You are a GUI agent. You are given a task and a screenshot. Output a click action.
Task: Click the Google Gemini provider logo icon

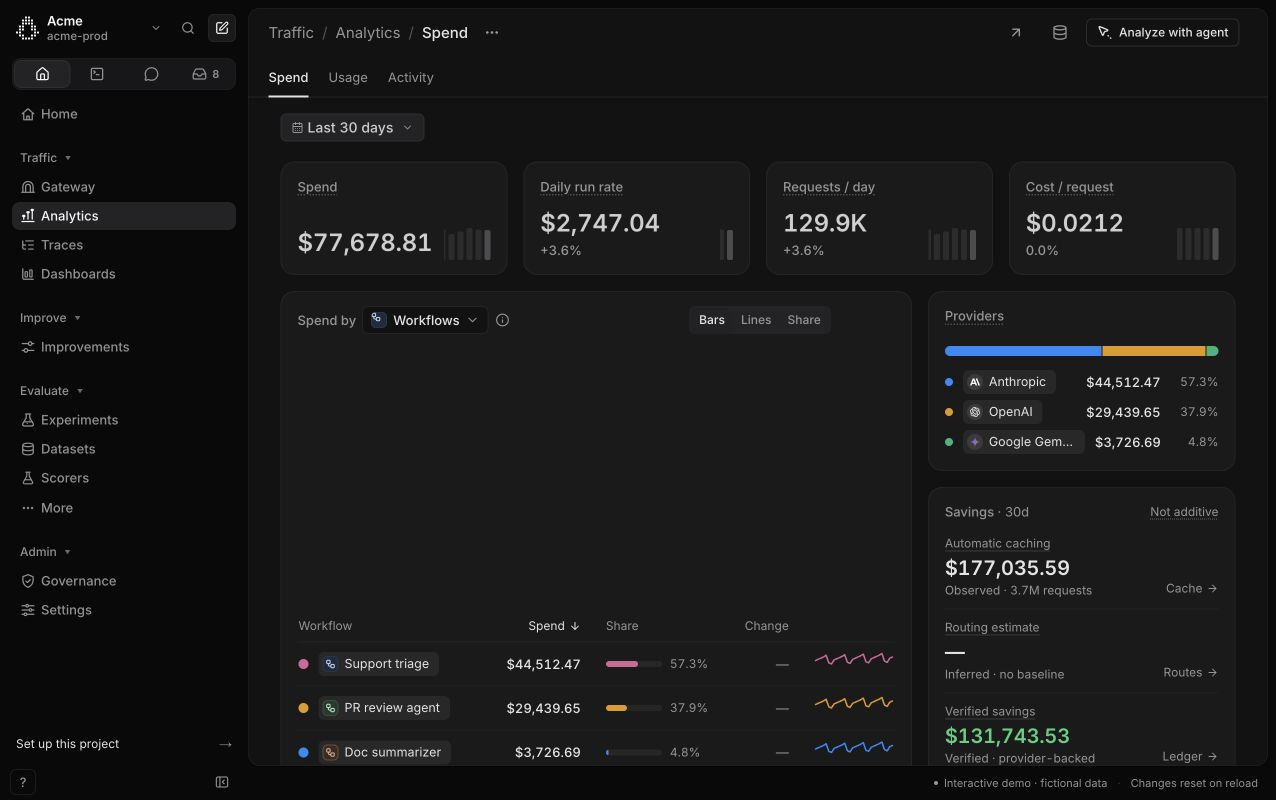pos(975,442)
